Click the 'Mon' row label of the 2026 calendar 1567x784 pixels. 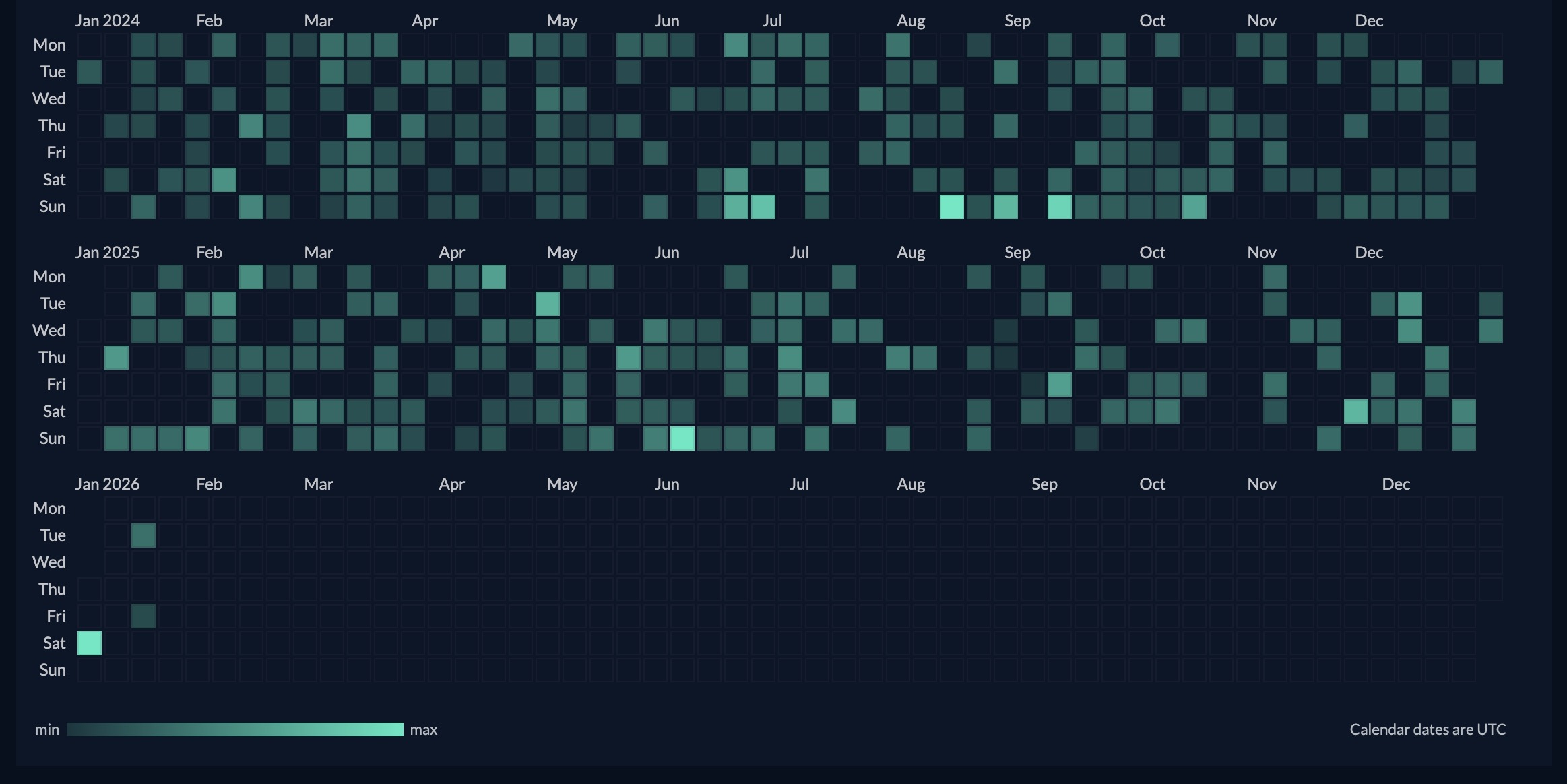pos(50,509)
